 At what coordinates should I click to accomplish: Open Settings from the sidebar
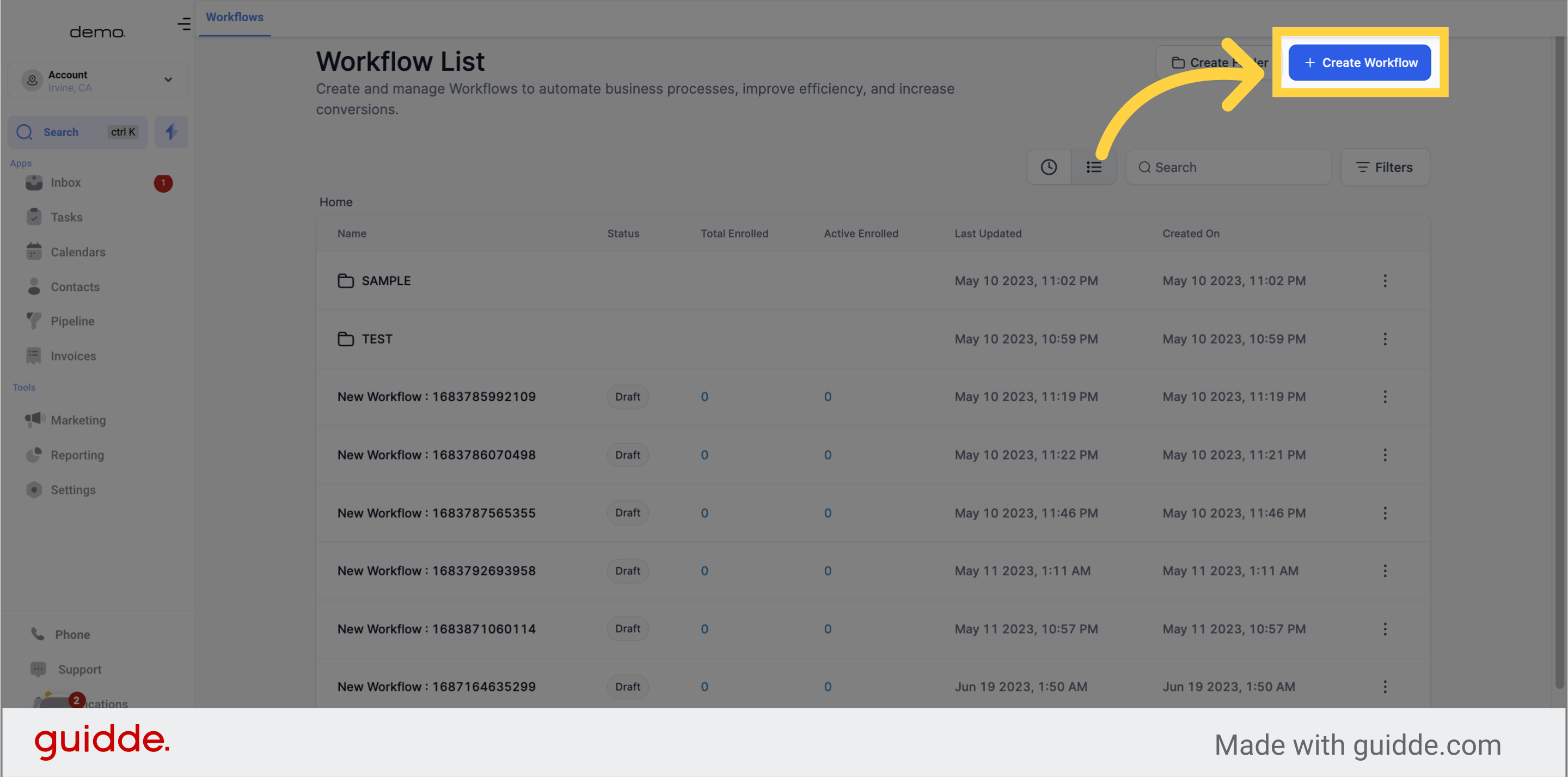click(x=35, y=490)
